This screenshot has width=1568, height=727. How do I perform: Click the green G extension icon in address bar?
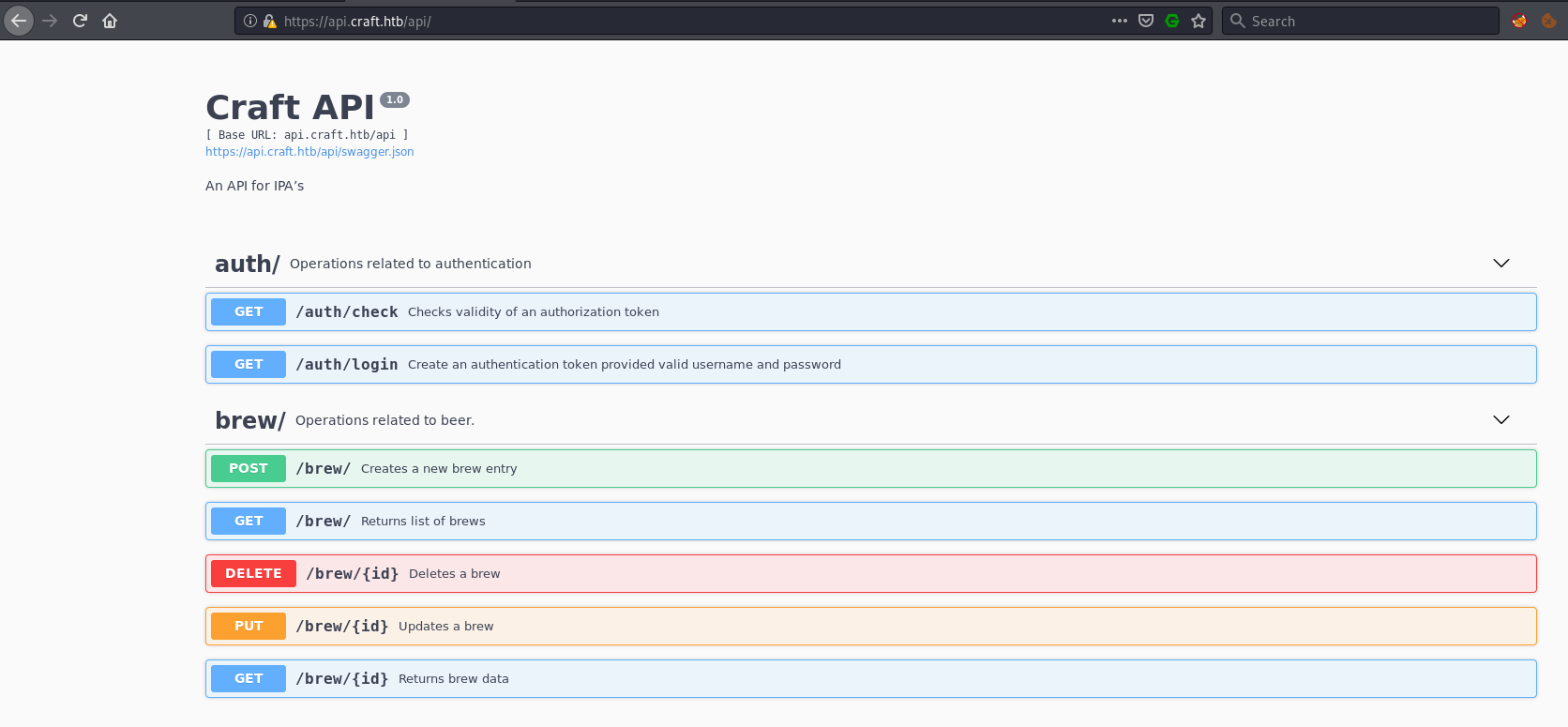coord(1172,21)
